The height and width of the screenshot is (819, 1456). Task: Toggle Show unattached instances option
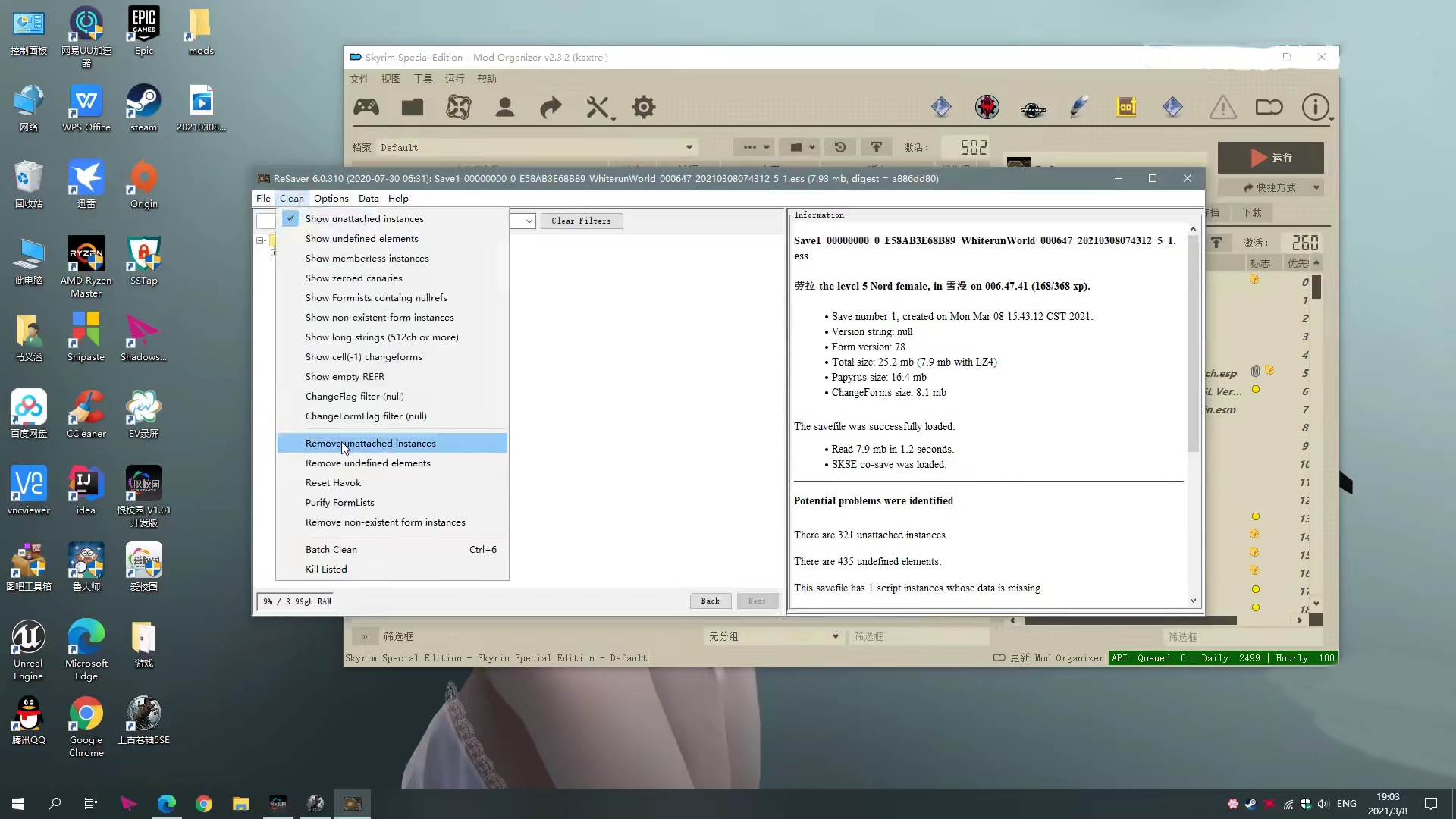click(x=392, y=218)
